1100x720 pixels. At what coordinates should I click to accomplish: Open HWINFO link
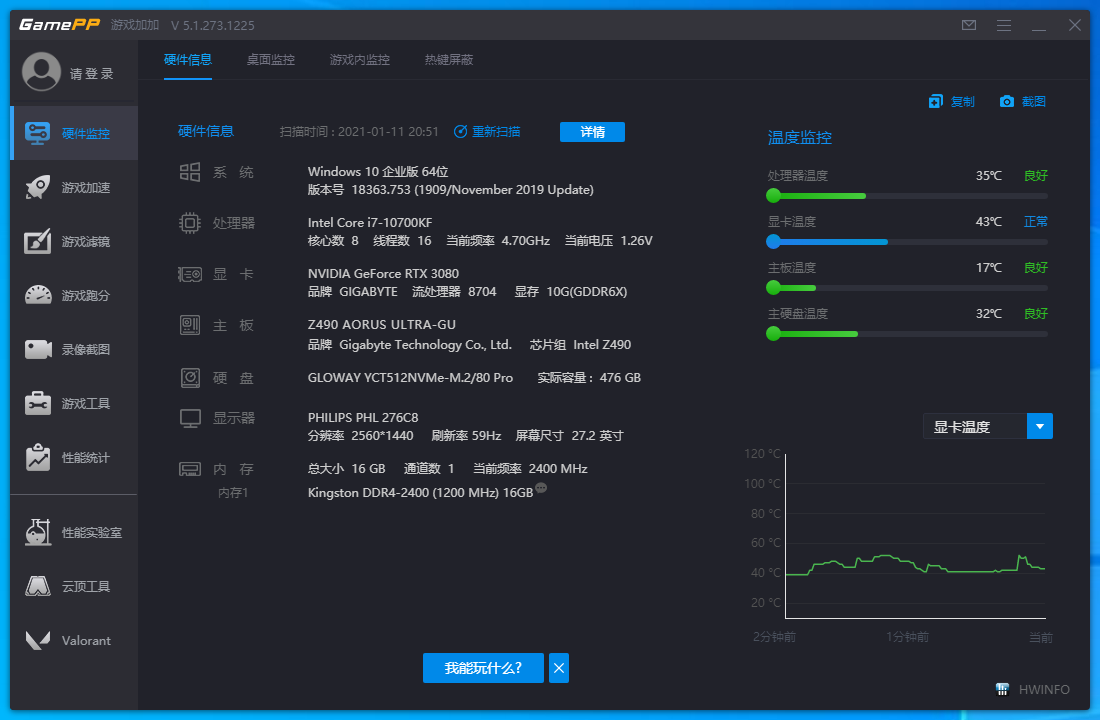pos(1044,690)
